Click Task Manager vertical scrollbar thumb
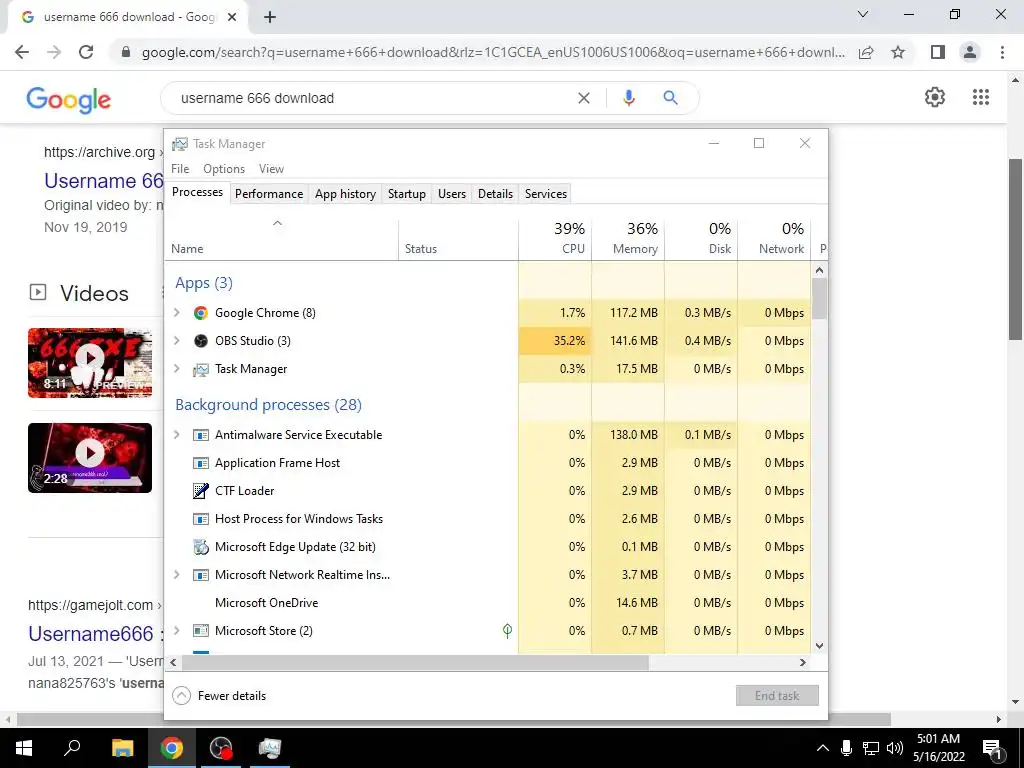1024x768 pixels. pyautogui.click(x=820, y=298)
